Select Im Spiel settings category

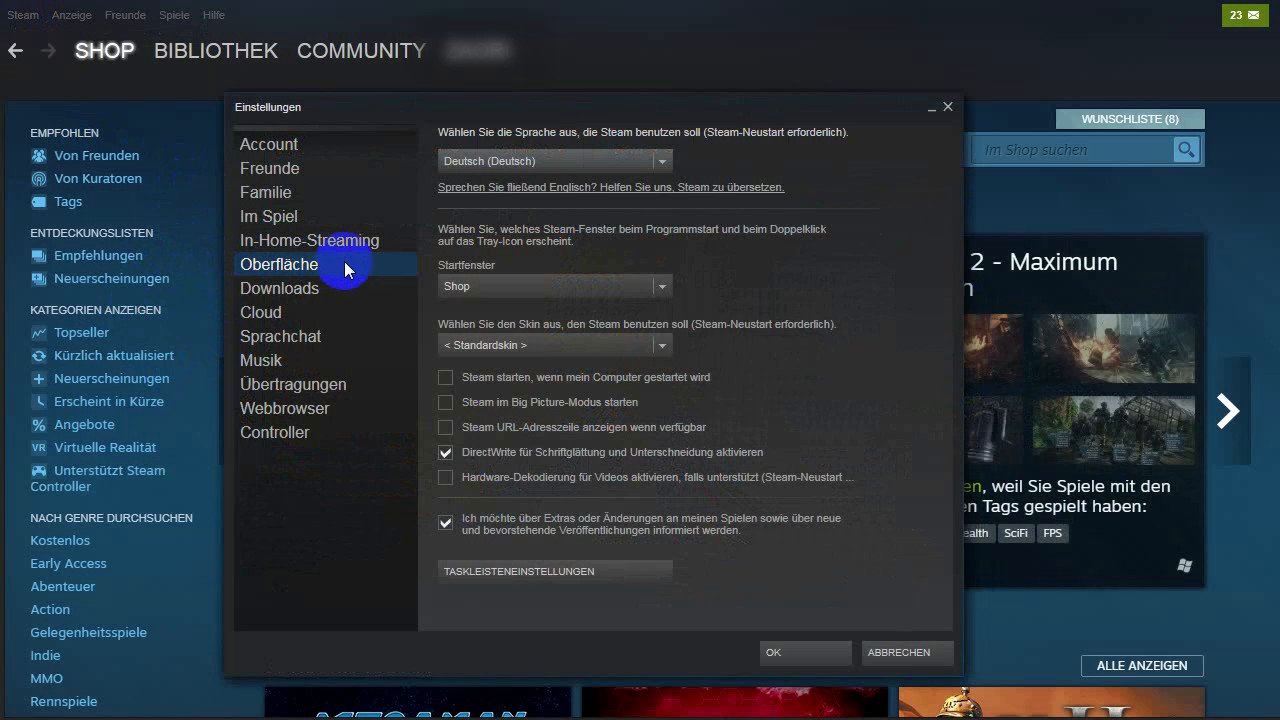click(x=325, y=216)
